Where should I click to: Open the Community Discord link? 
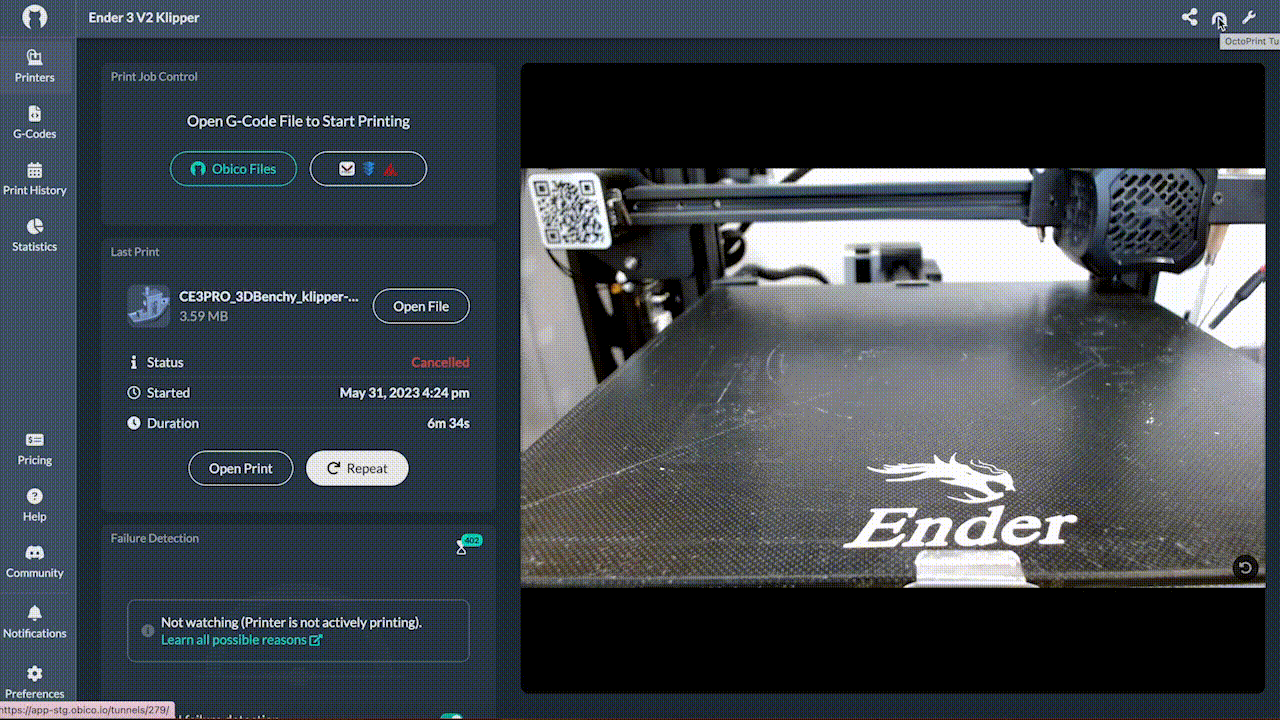[x=35, y=563]
